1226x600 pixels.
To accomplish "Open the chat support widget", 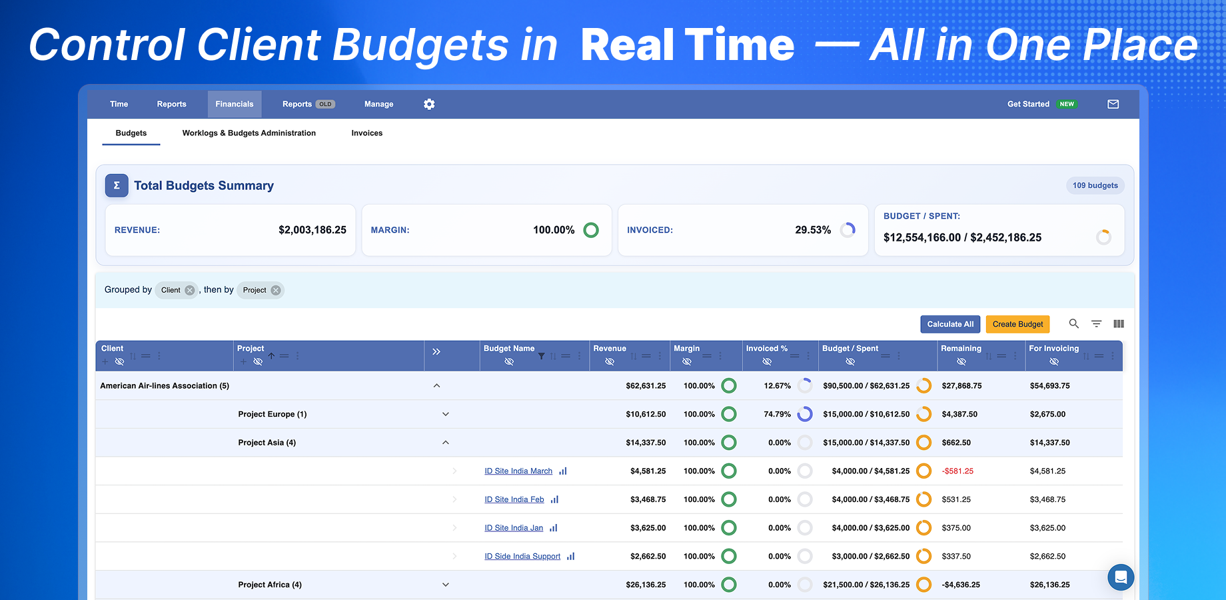I will tap(1121, 577).
